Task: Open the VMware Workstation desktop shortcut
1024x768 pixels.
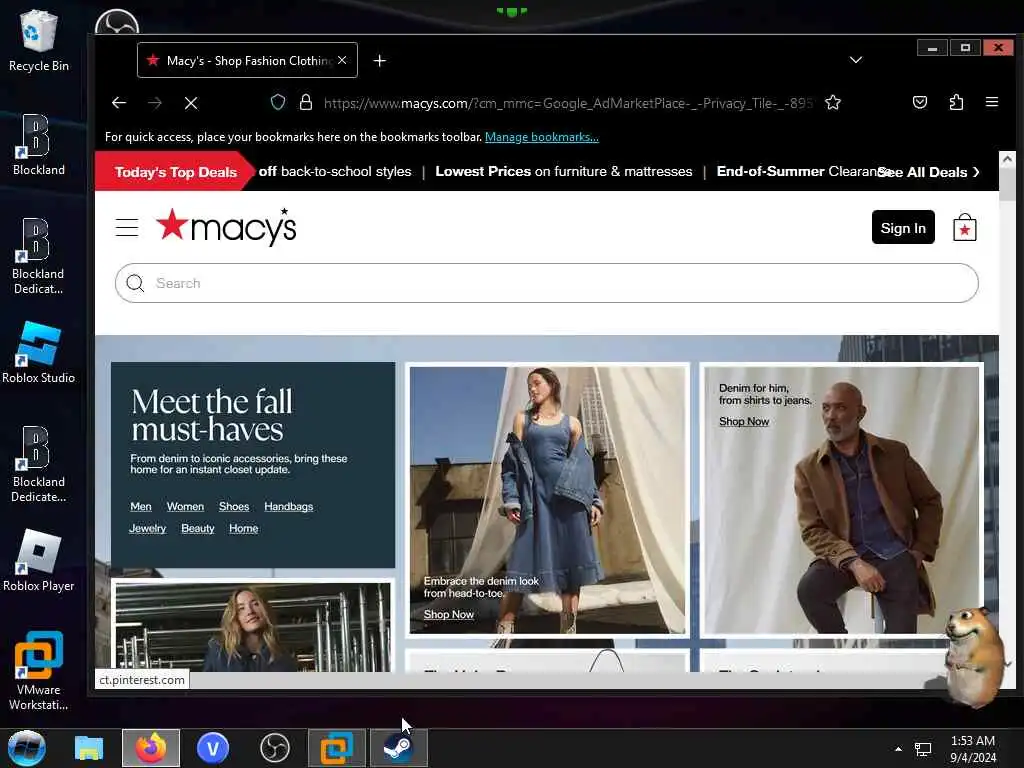Action: tap(39, 671)
